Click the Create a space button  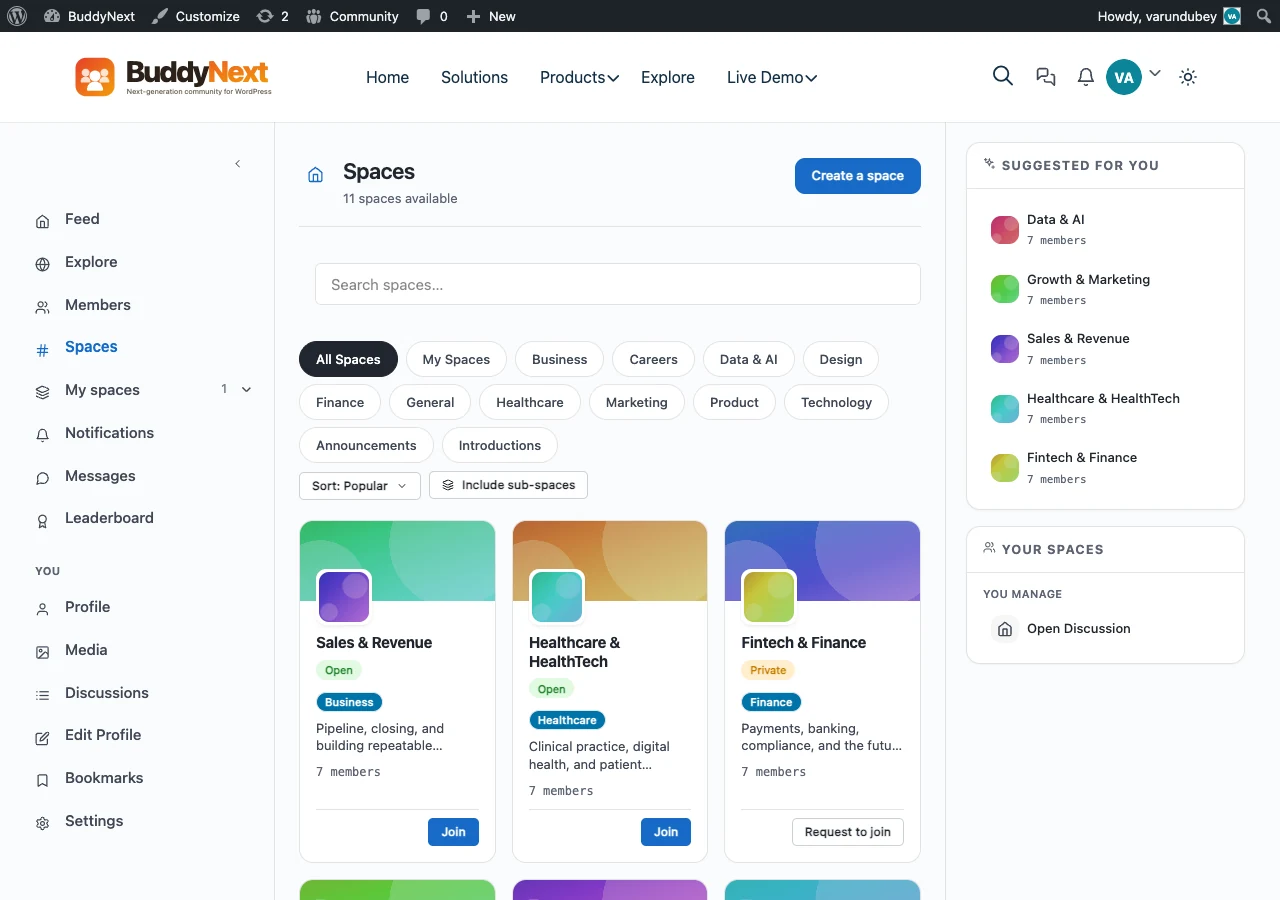(858, 176)
